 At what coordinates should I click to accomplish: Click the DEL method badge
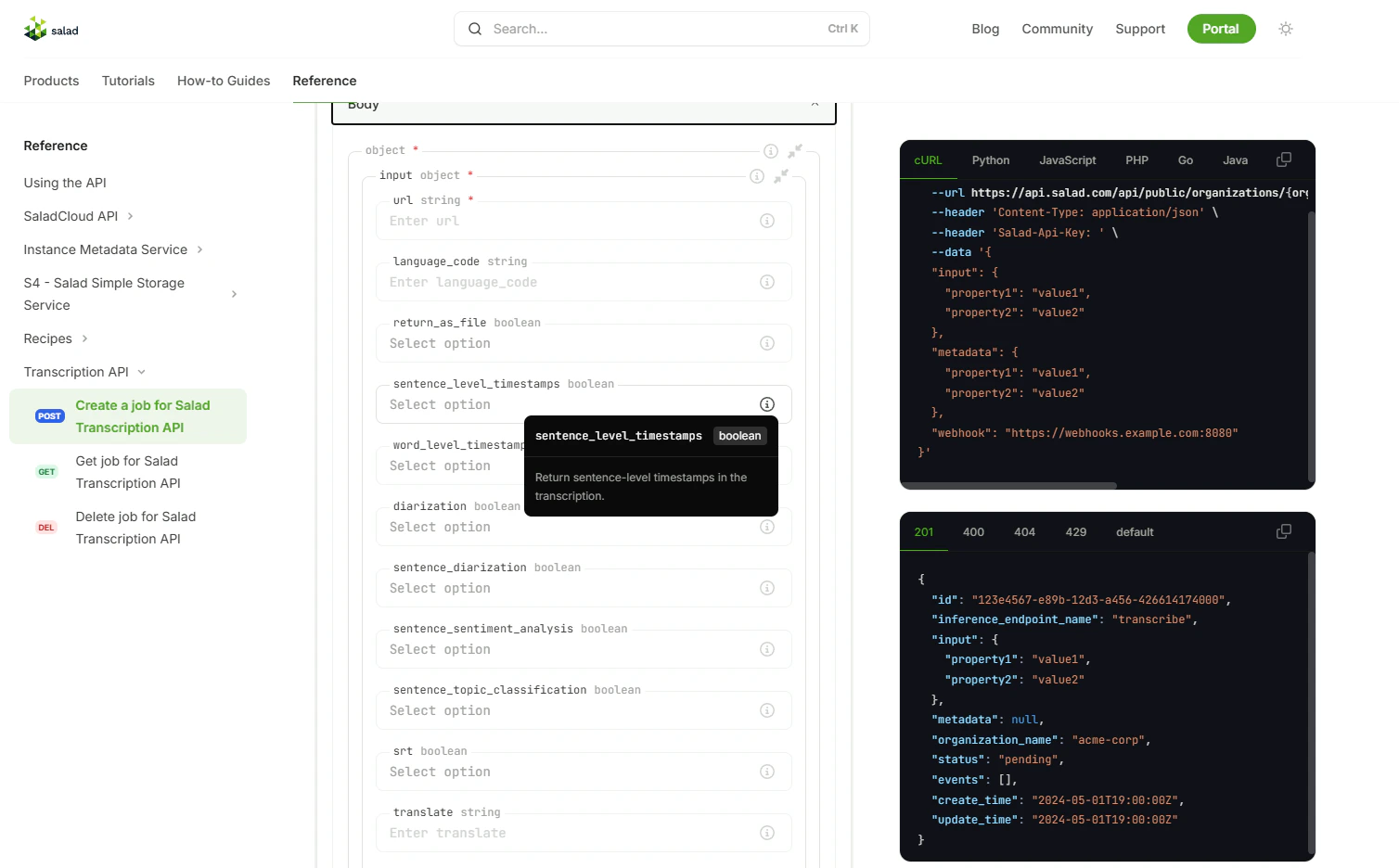click(46, 528)
